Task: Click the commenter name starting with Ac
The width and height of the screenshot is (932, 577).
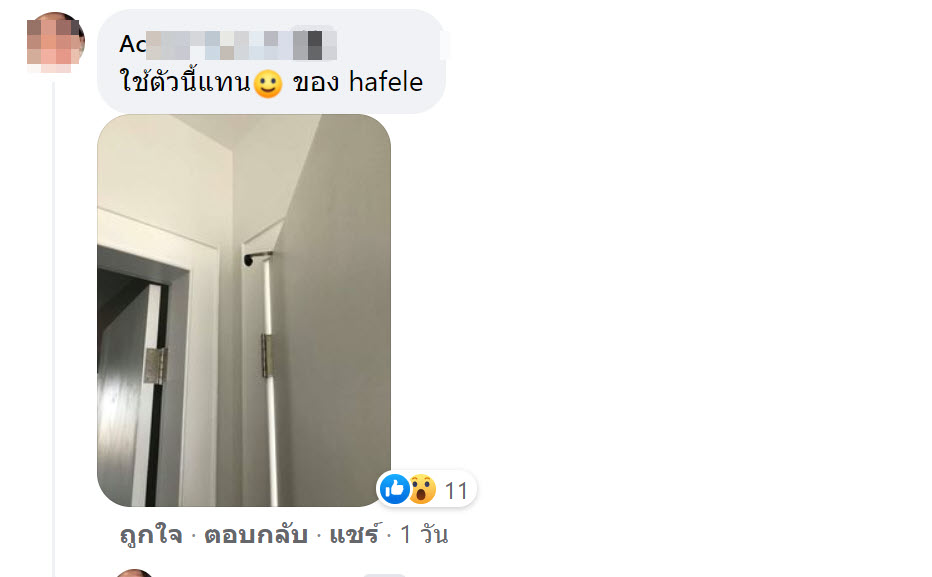Action: click(228, 45)
